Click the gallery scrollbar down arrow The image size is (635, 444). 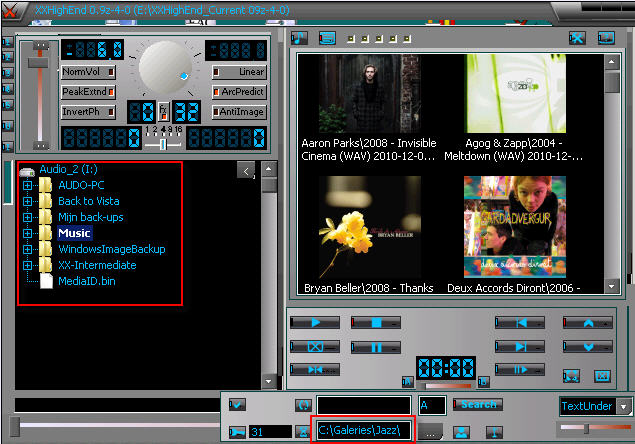coord(612,287)
